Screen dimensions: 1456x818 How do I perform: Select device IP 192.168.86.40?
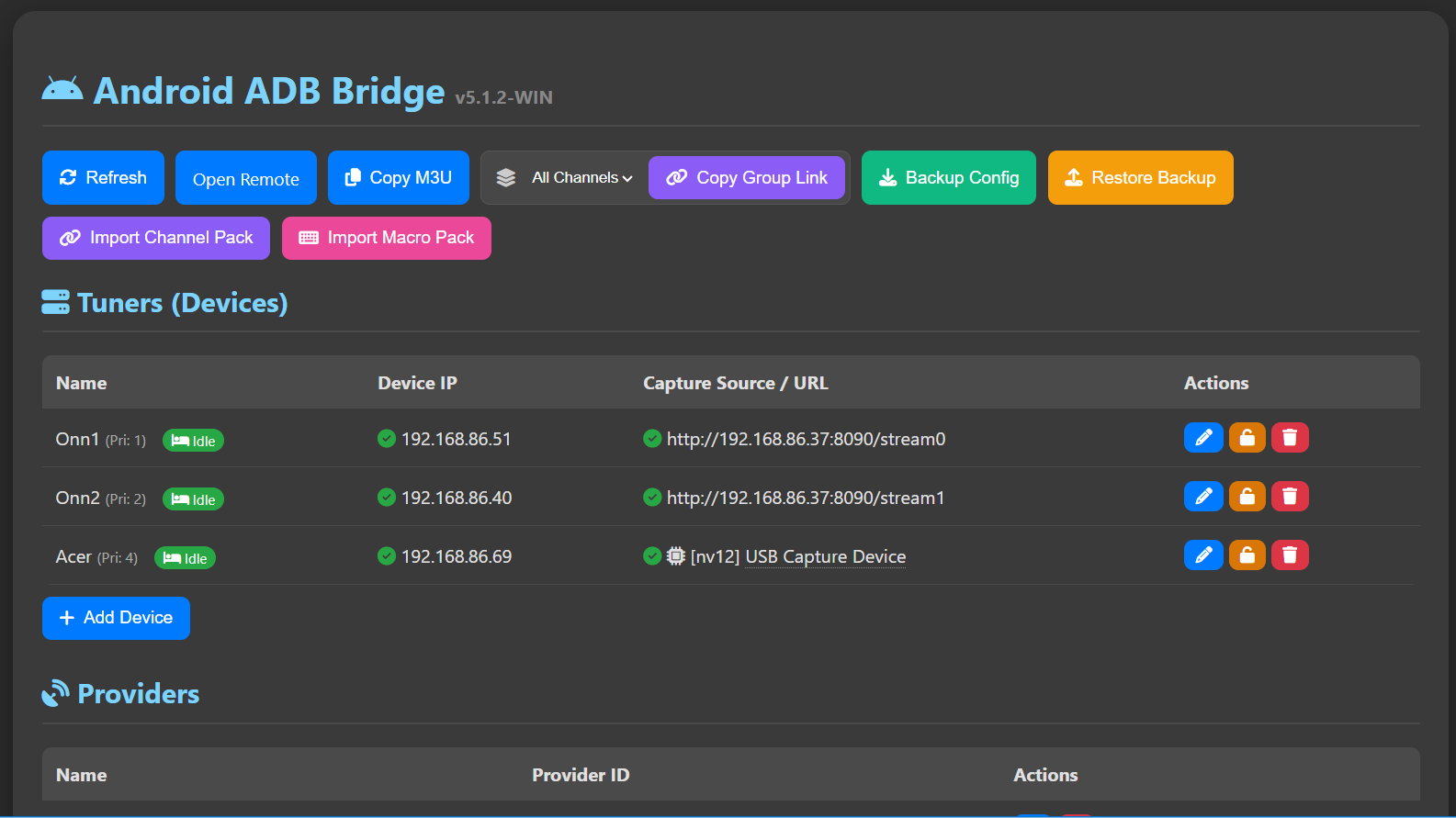[457, 498]
